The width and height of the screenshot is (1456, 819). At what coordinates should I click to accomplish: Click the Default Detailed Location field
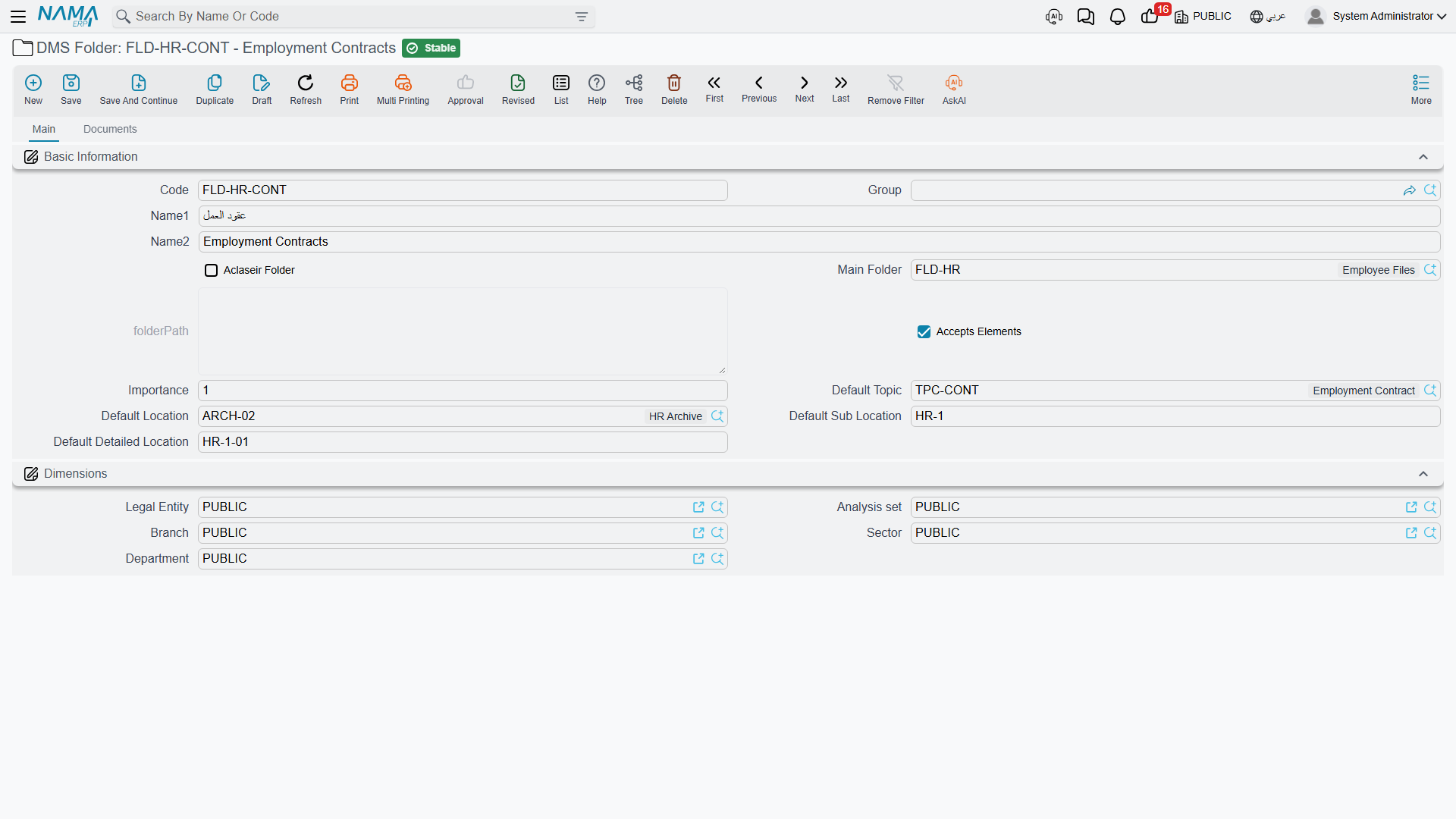pyautogui.click(x=463, y=442)
